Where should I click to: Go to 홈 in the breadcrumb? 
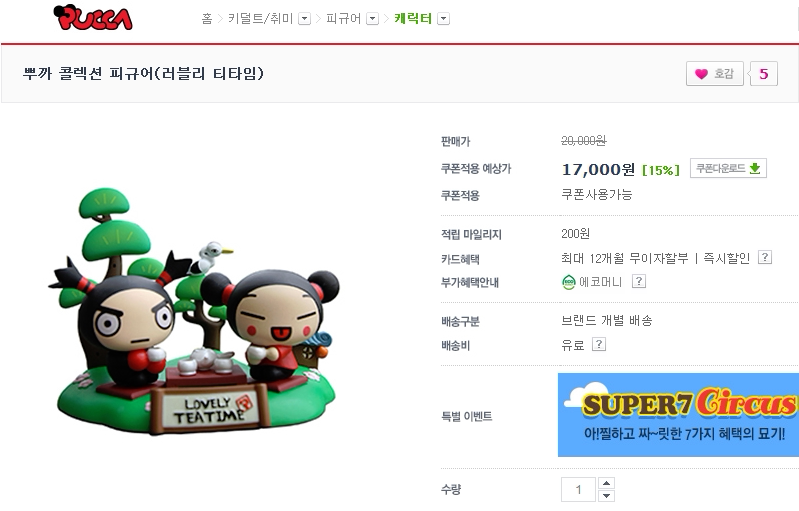point(207,19)
